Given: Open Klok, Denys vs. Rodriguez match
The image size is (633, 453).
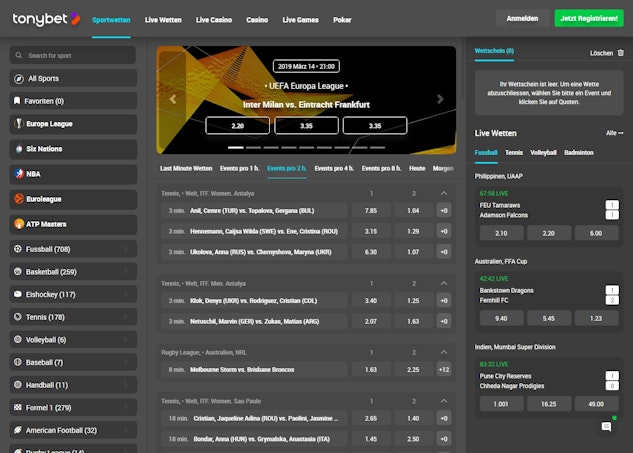Looking at the screenshot, I should tap(254, 301).
